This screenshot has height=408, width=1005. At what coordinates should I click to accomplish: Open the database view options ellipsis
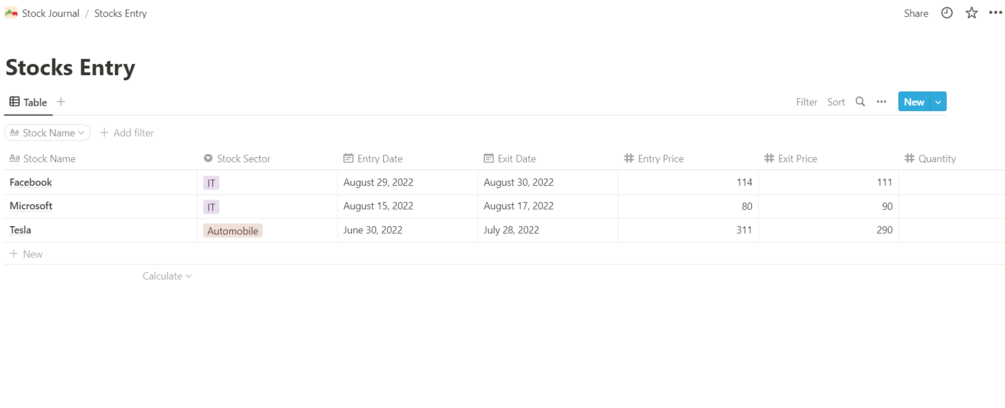click(881, 102)
